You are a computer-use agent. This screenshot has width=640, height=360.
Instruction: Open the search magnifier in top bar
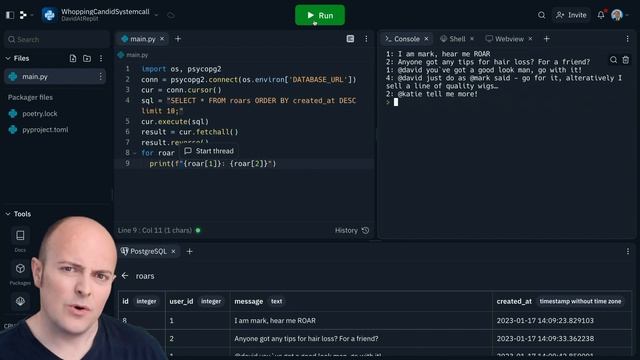pyautogui.click(x=541, y=15)
